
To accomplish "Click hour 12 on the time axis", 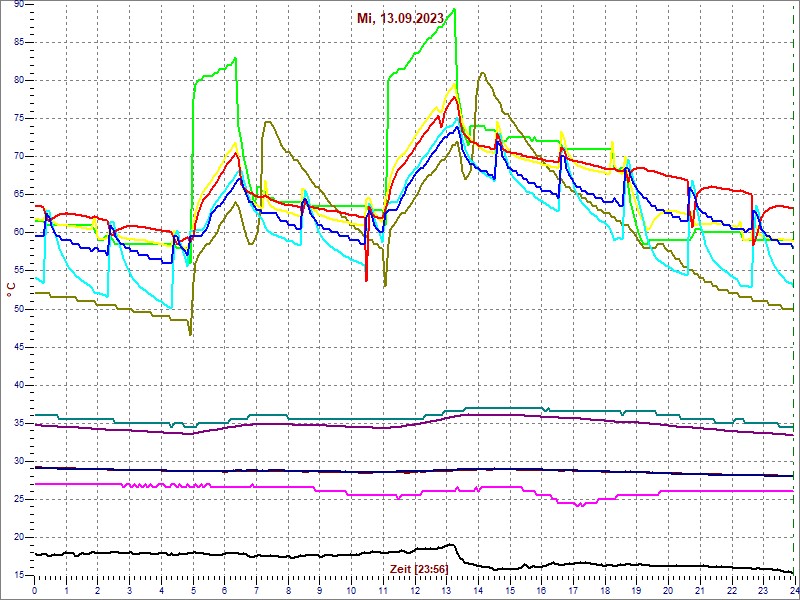I will (415, 590).
